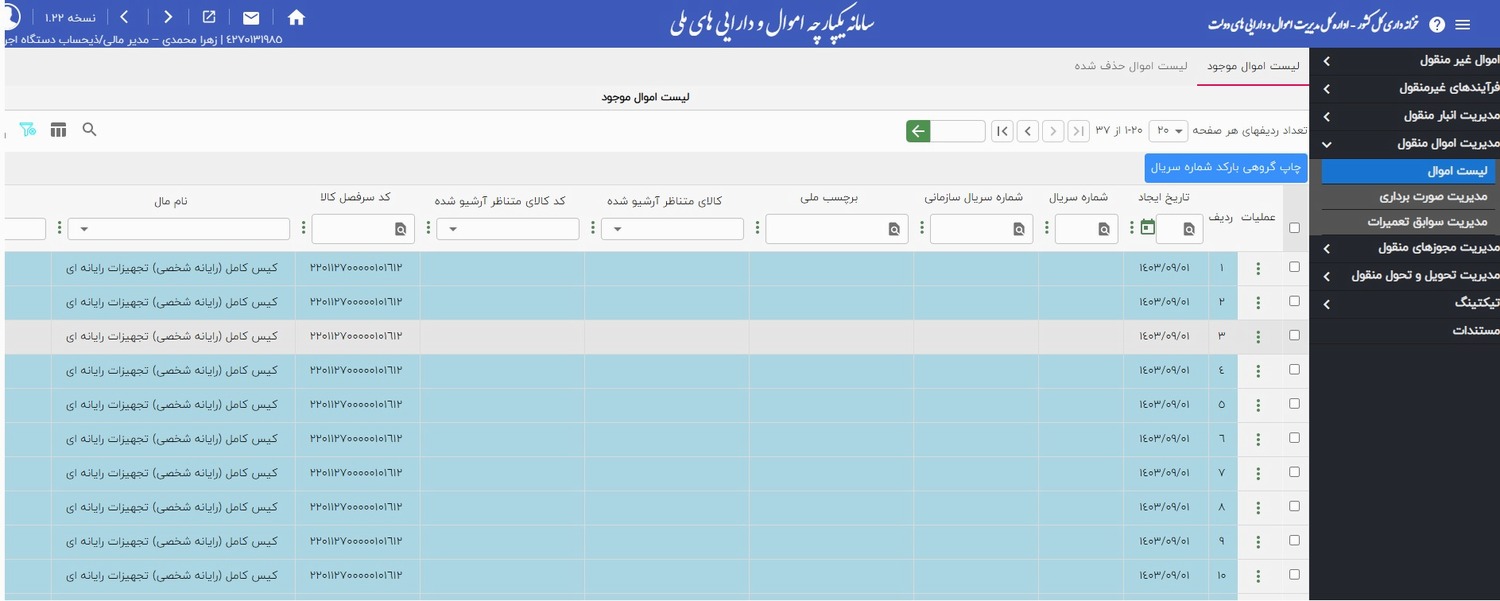Toggle the hamburger sidebar menu icon
Viewport: 1500px width, 601px height.
pos(1463,25)
